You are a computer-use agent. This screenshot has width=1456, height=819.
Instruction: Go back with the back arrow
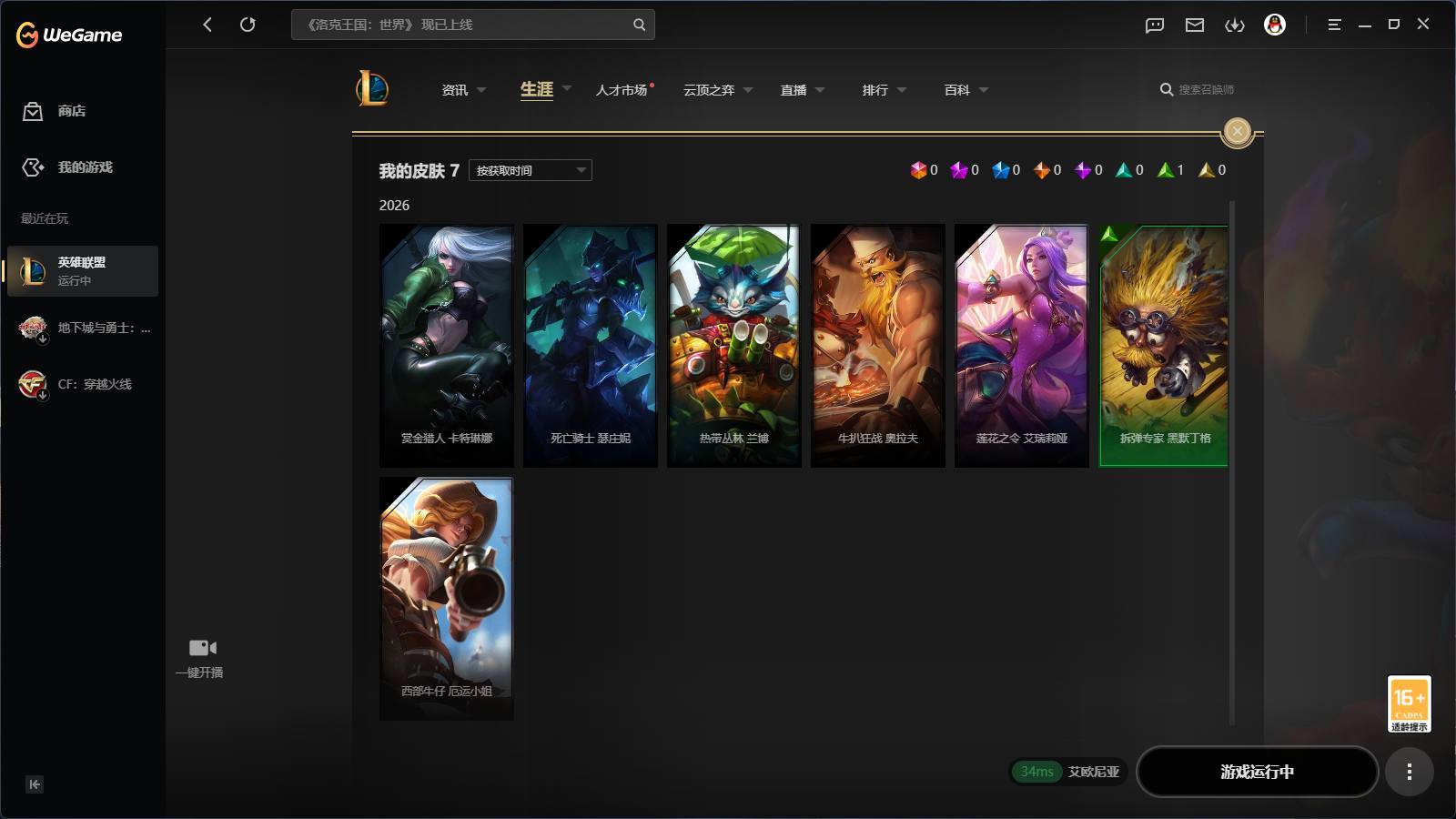[x=207, y=25]
